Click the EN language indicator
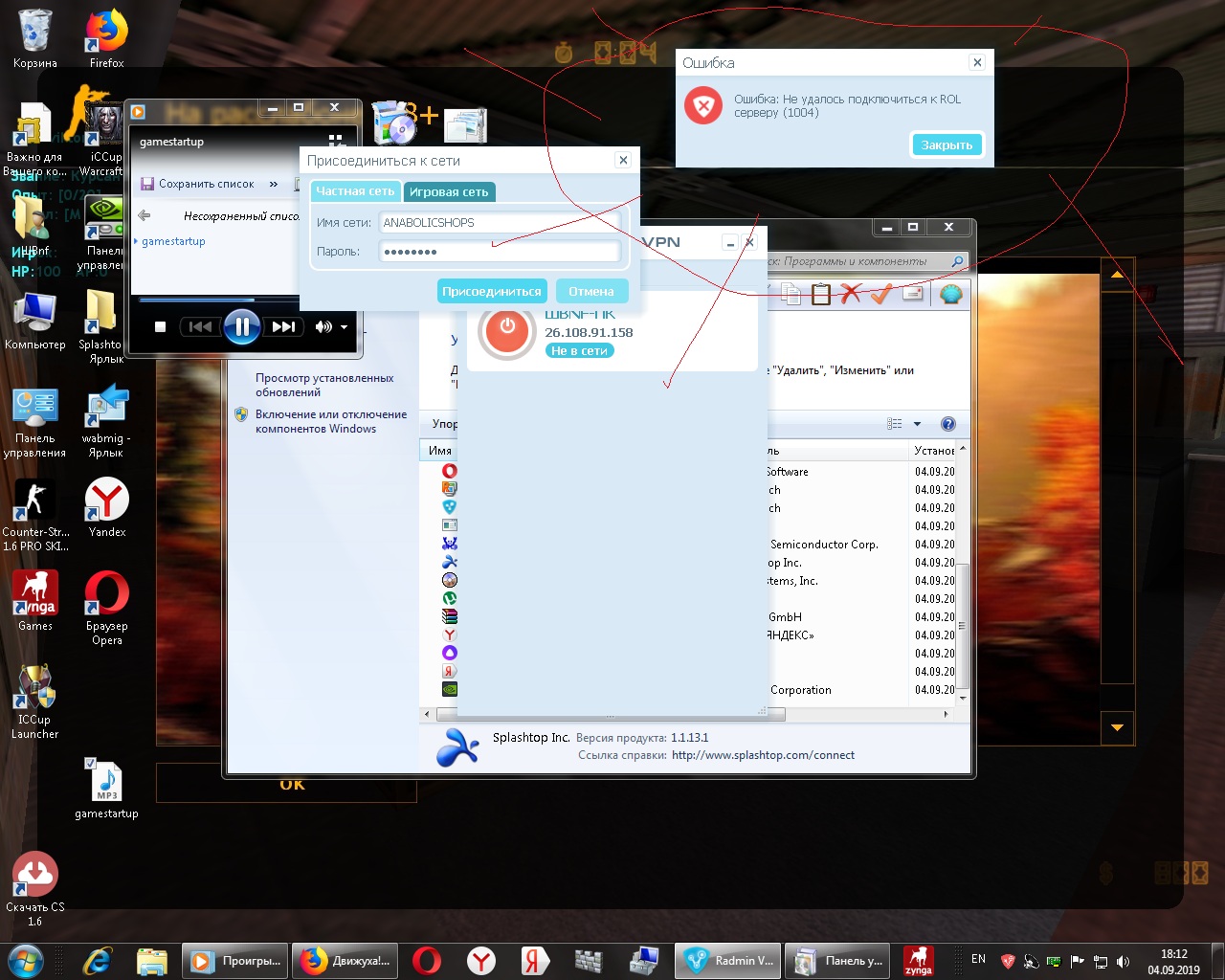The width and height of the screenshot is (1225, 980). [x=978, y=959]
